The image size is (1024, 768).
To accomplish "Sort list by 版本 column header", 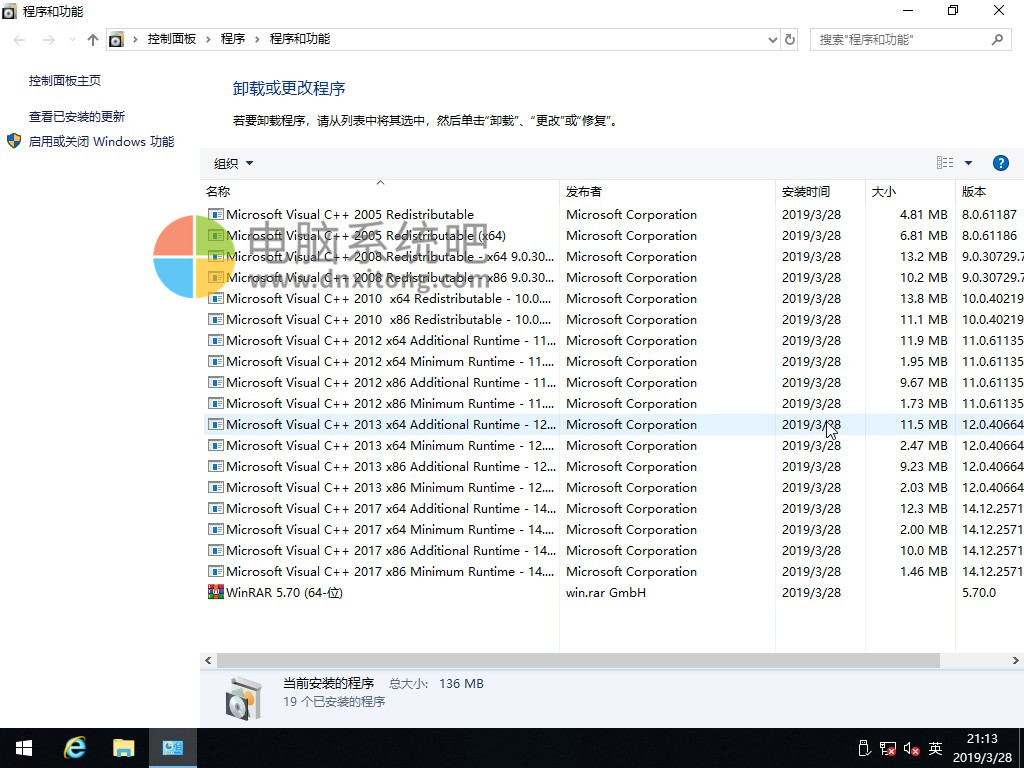I will point(989,191).
